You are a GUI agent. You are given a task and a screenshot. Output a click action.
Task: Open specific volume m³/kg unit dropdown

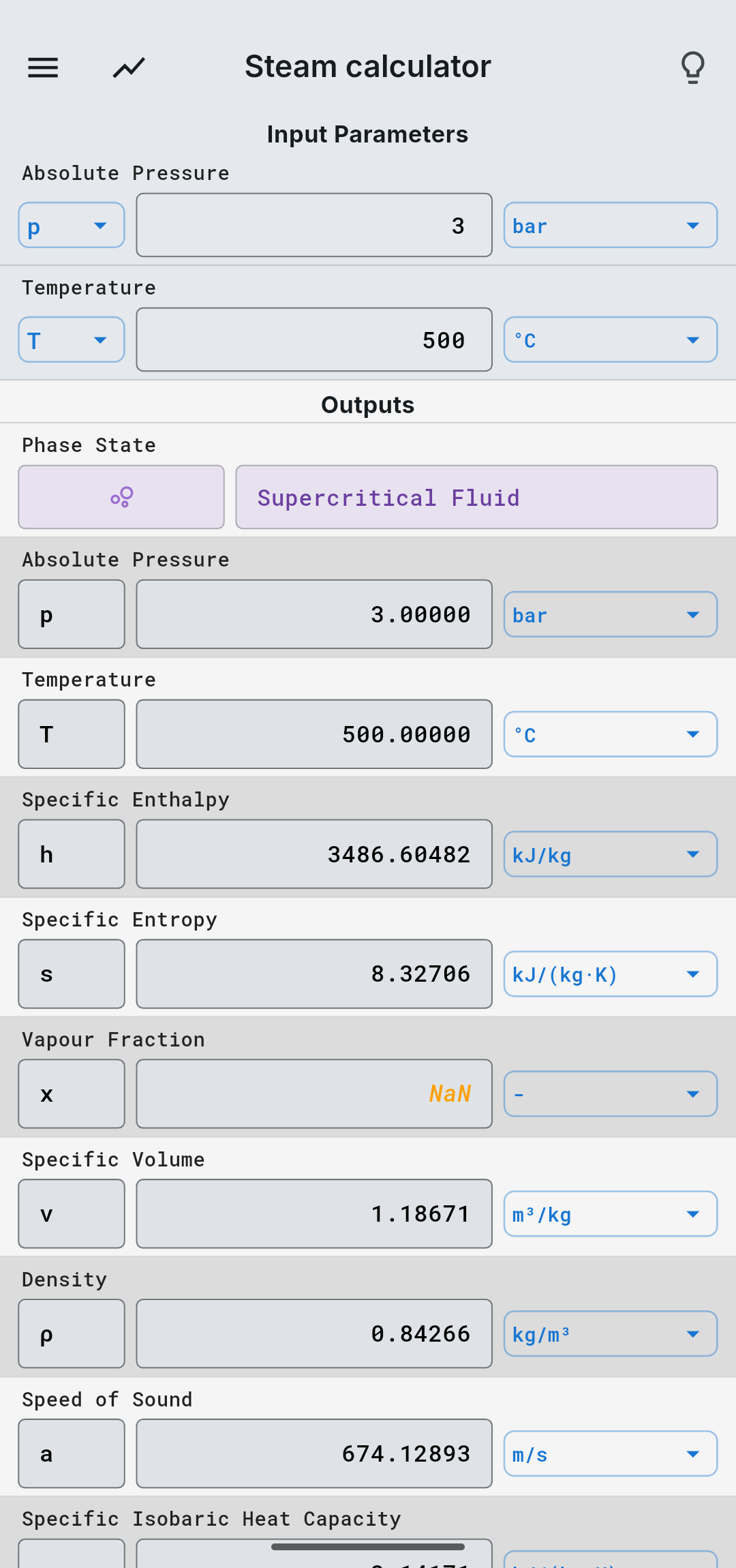611,1214
